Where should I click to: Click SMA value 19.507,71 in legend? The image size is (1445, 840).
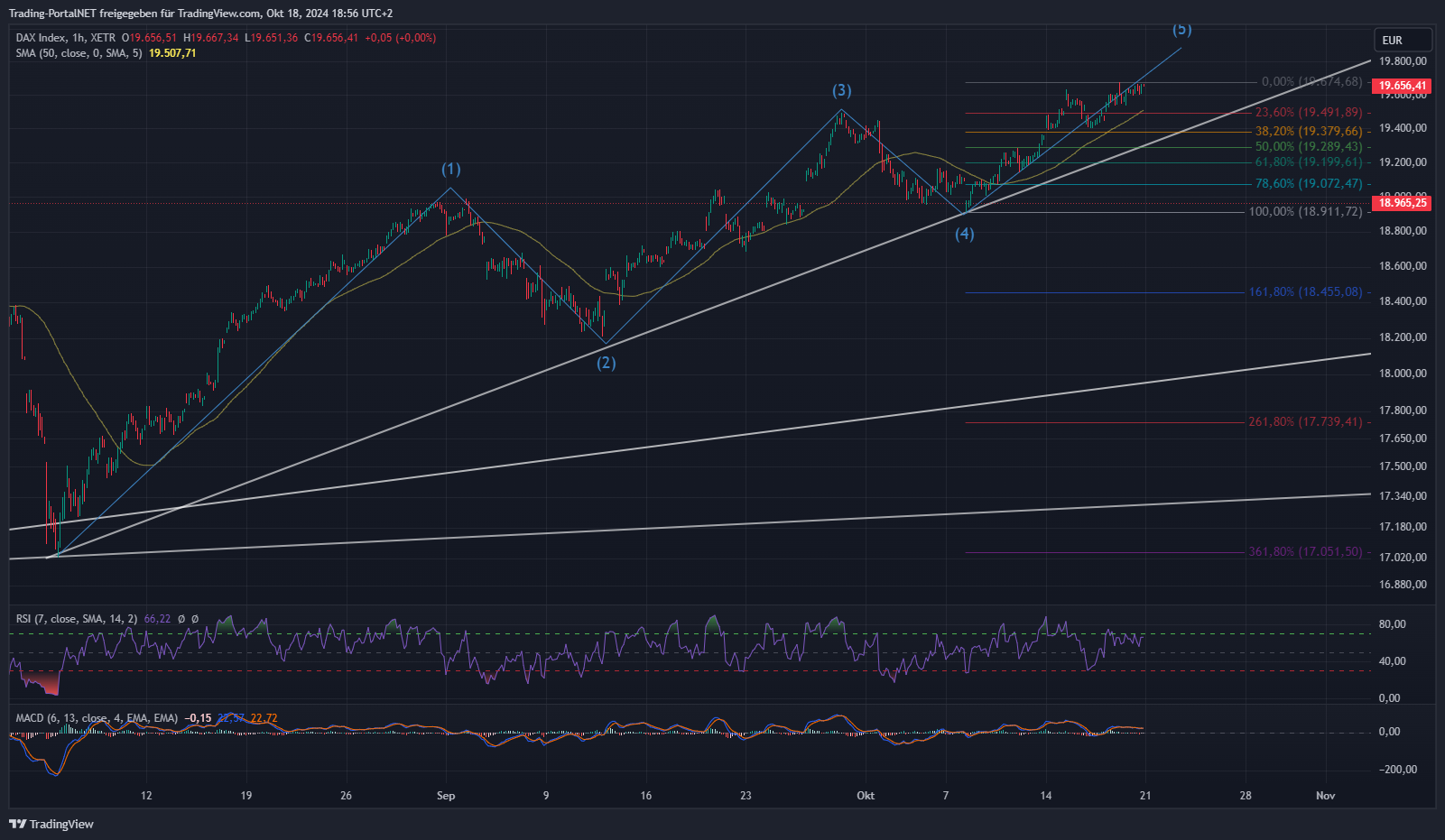tap(172, 53)
